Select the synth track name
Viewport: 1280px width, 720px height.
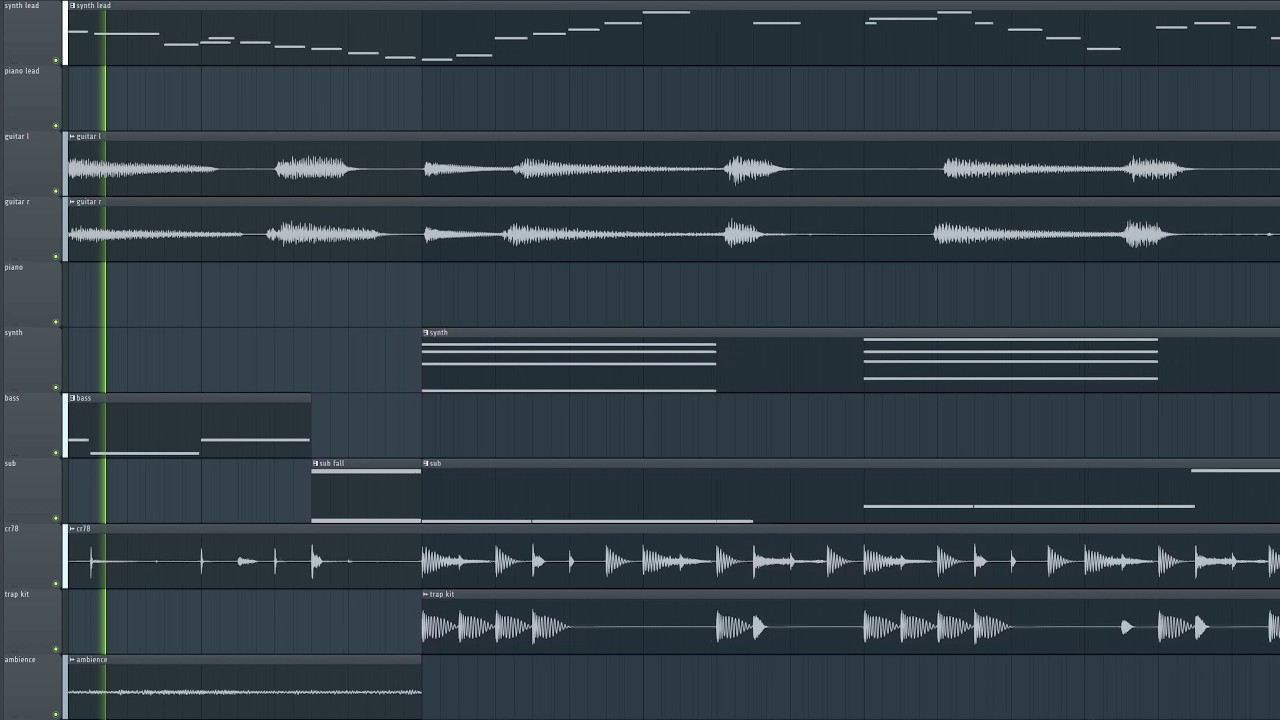click(x=13, y=333)
